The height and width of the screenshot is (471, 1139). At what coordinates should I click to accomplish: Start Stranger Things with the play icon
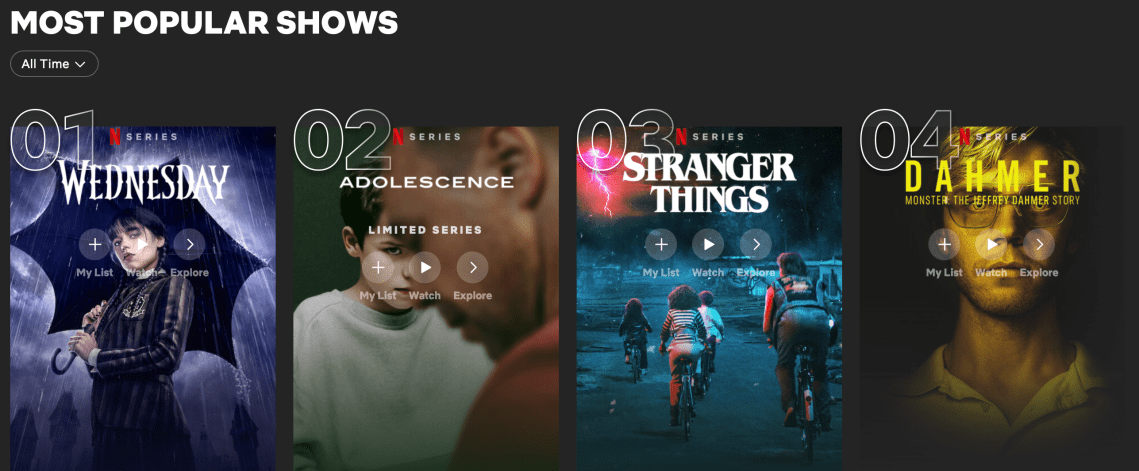pos(708,244)
